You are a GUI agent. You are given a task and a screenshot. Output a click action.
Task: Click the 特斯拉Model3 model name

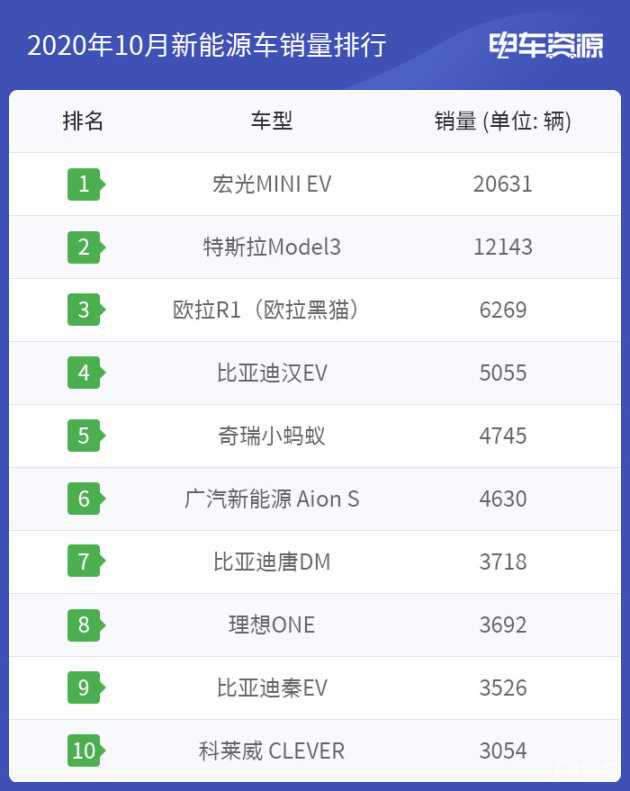click(272, 247)
